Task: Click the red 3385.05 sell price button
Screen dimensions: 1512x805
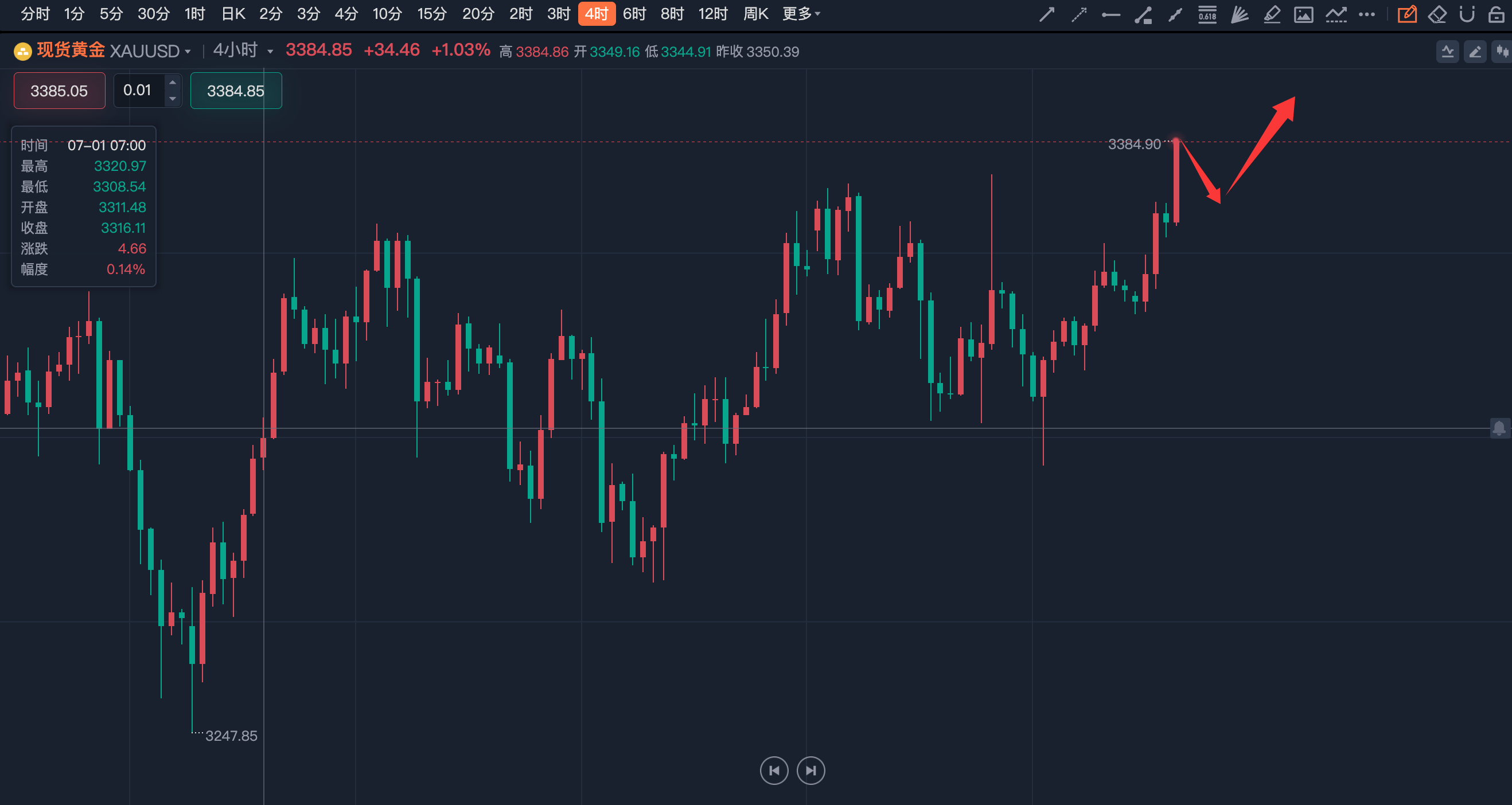Action: click(59, 91)
